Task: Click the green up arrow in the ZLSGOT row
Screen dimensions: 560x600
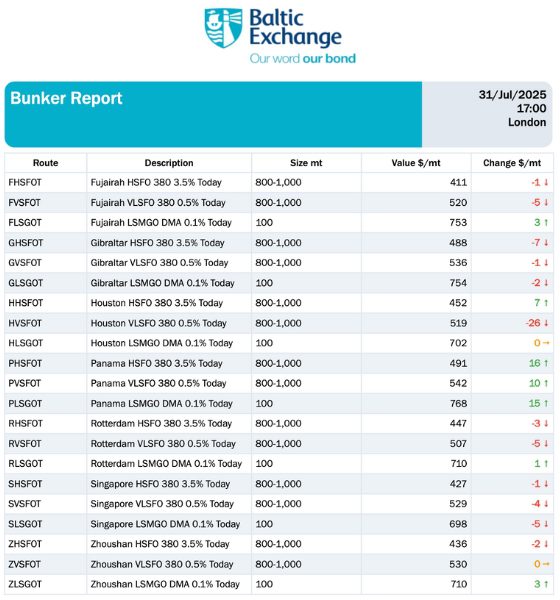Action: (x=546, y=584)
